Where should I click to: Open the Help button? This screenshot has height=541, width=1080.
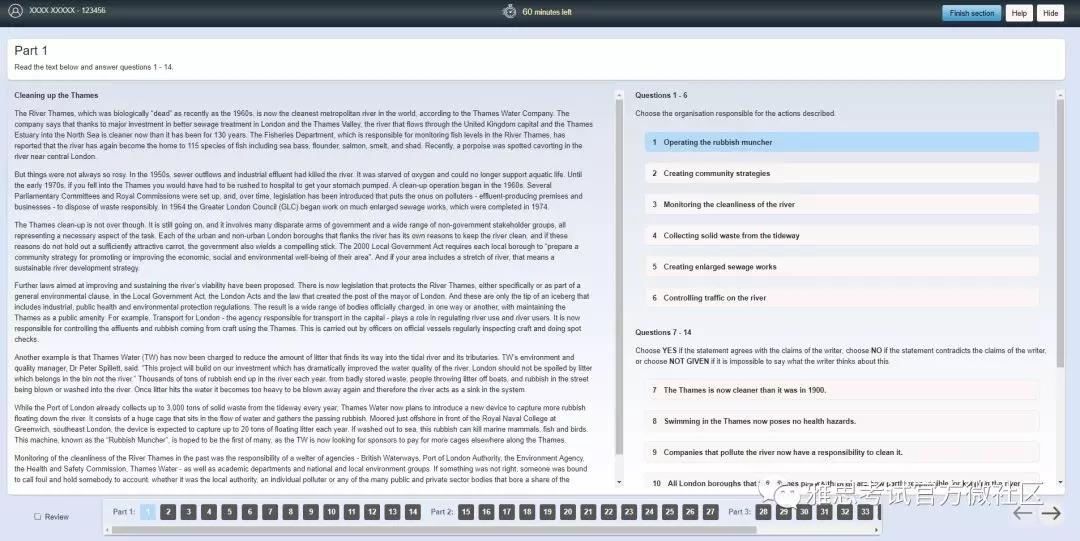pyautogui.click(x=1019, y=13)
